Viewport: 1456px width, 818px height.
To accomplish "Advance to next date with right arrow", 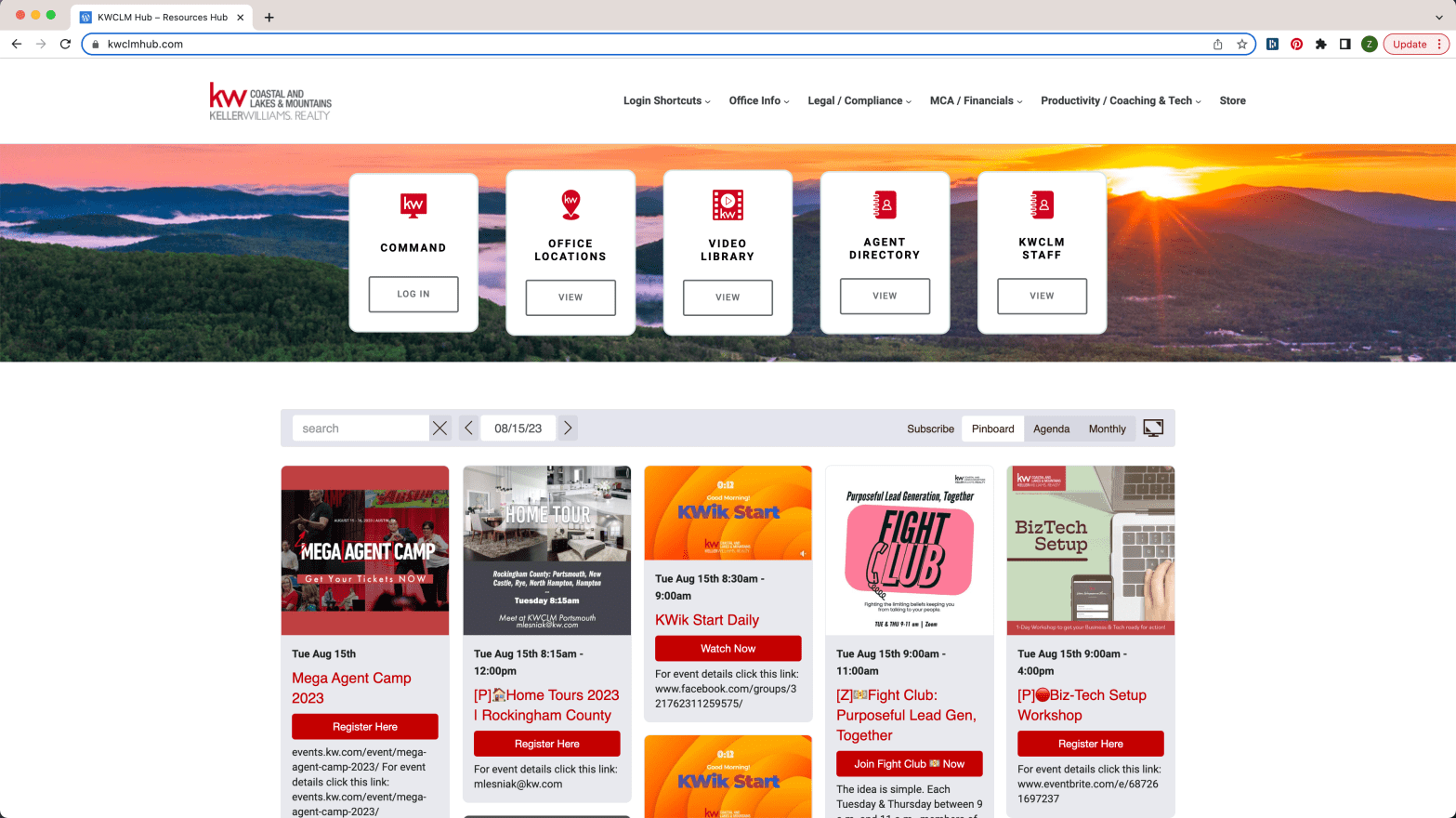I will click(x=568, y=429).
